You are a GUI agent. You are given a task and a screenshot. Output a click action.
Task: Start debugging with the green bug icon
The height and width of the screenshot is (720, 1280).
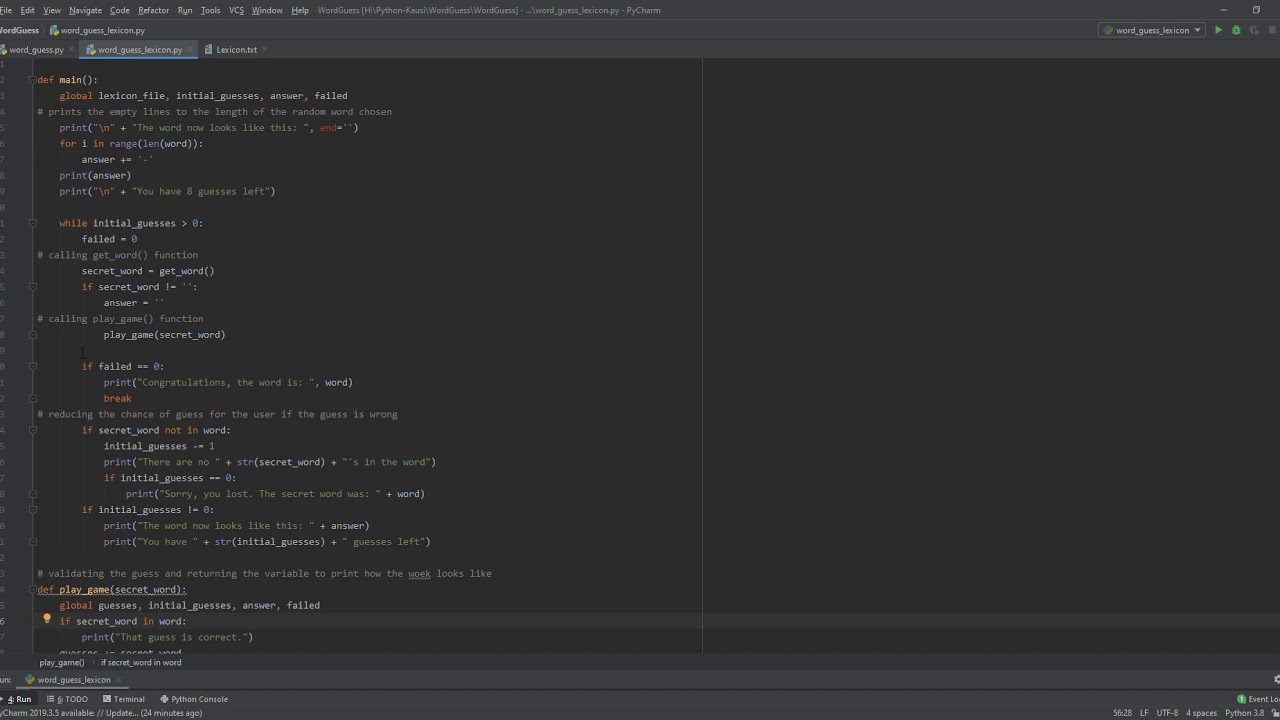point(1236,30)
